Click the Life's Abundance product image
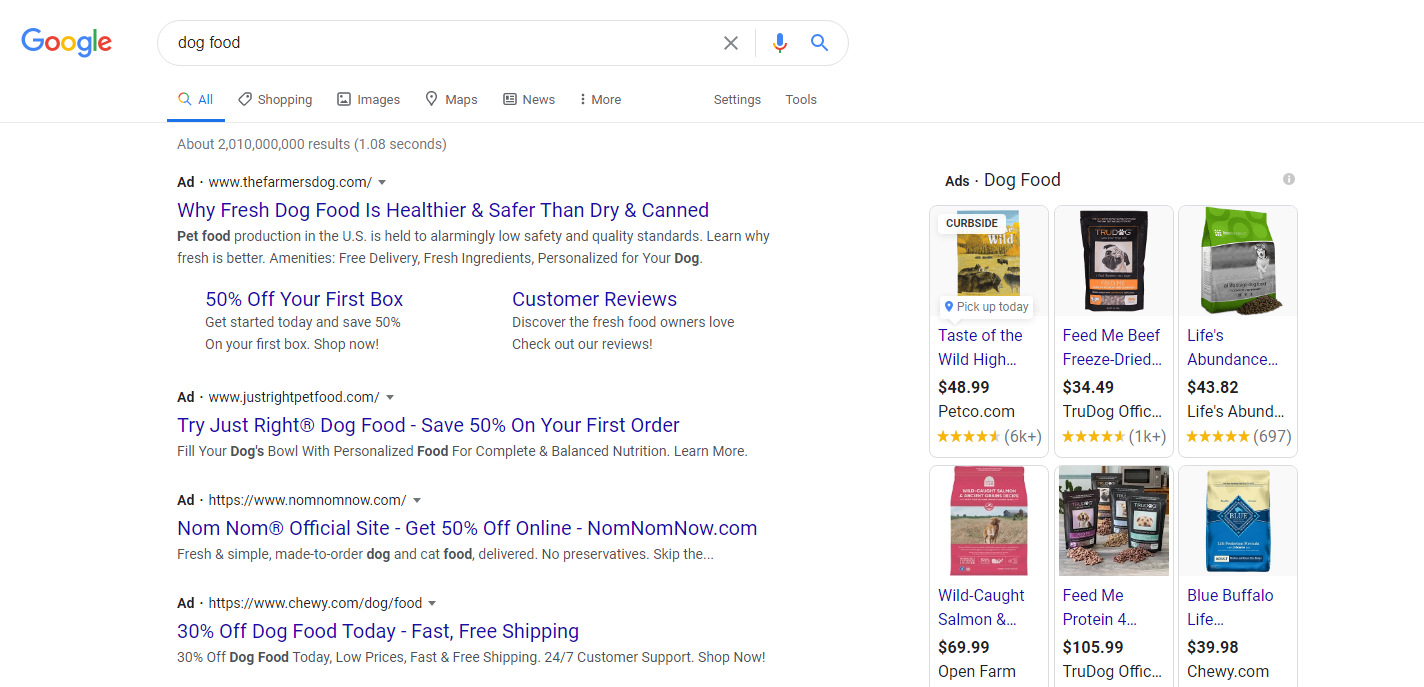The image size is (1424, 687). pyautogui.click(x=1238, y=261)
